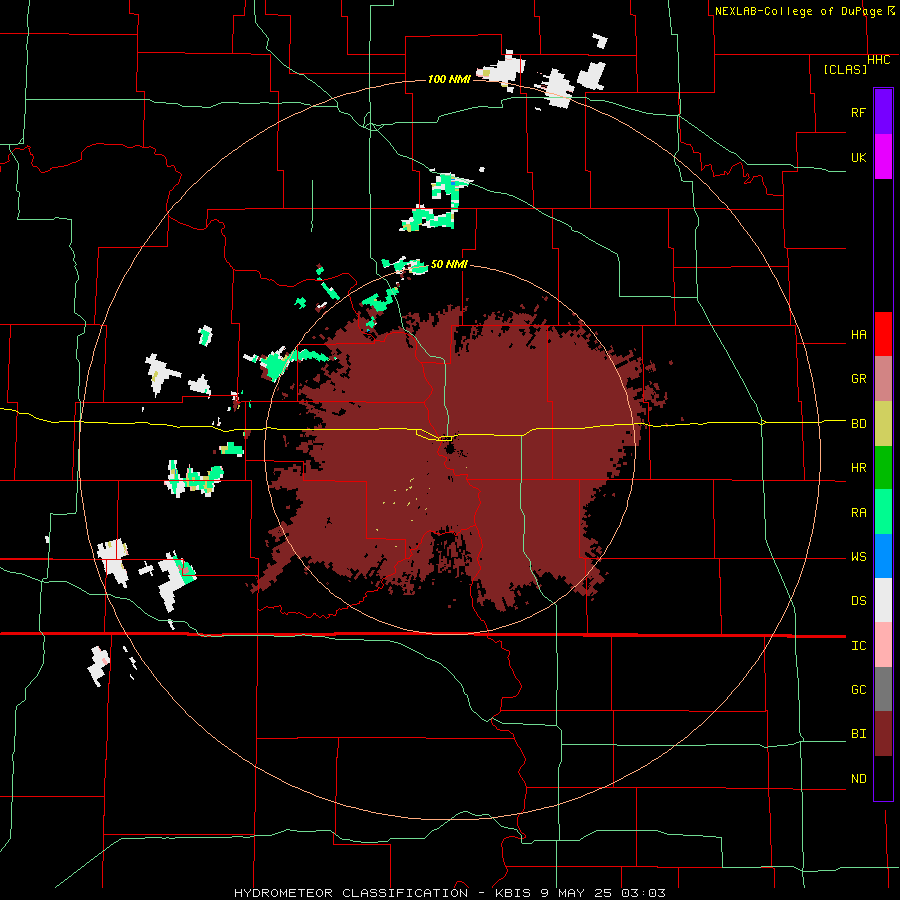Pick the RA bright green legend swatch
Image resolution: width=900 pixels, height=900 pixels.
(883, 512)
